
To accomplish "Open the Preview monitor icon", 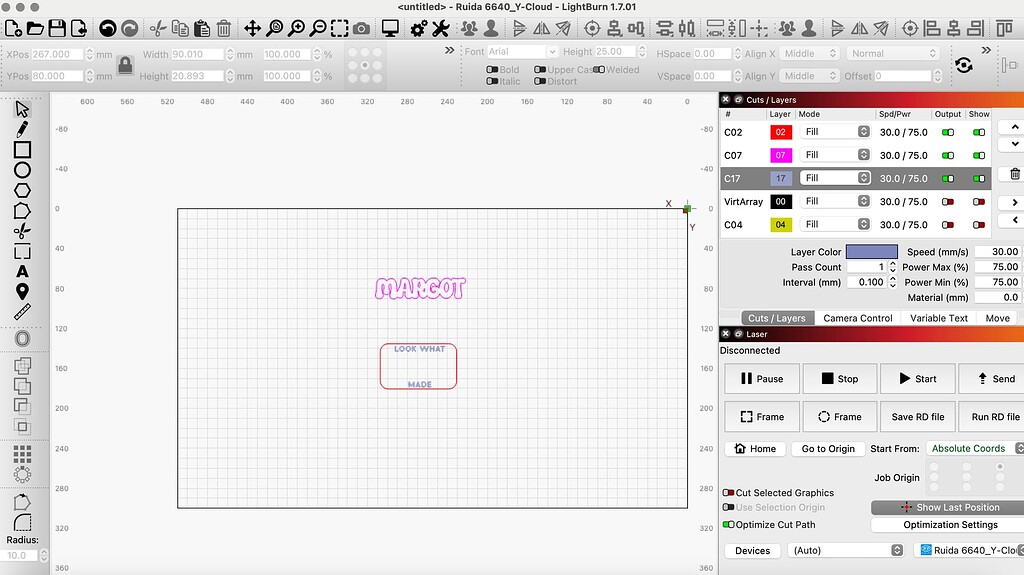I will [391, 28].
